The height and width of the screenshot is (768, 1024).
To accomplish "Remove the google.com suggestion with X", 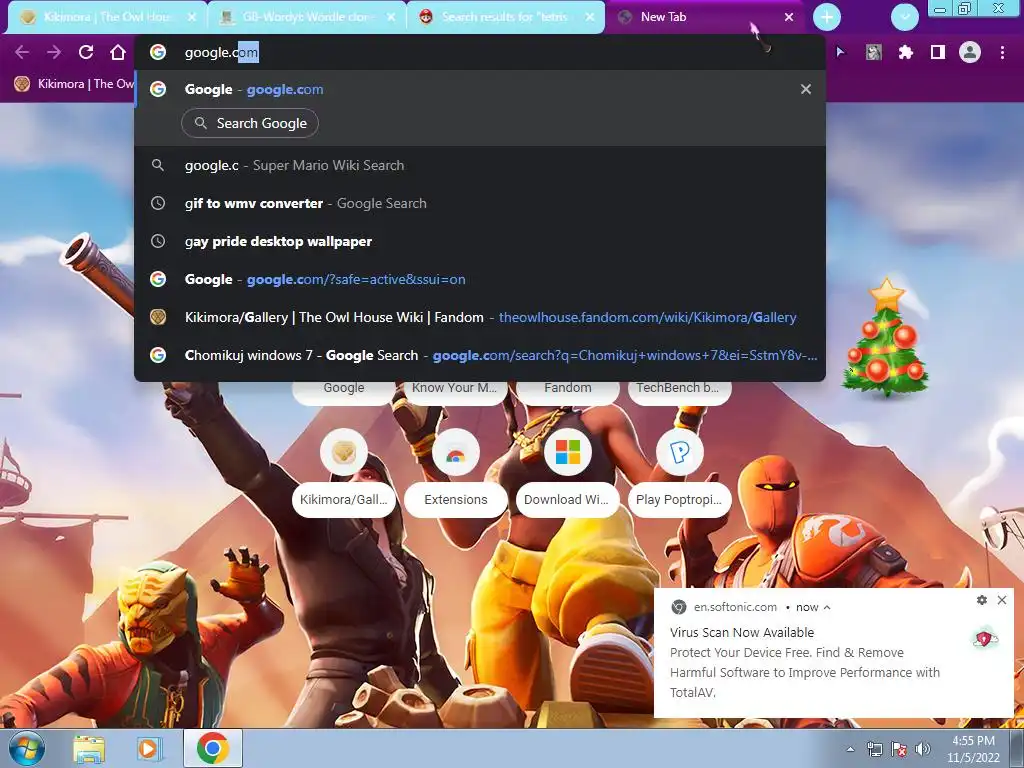I will click(806, 89).
